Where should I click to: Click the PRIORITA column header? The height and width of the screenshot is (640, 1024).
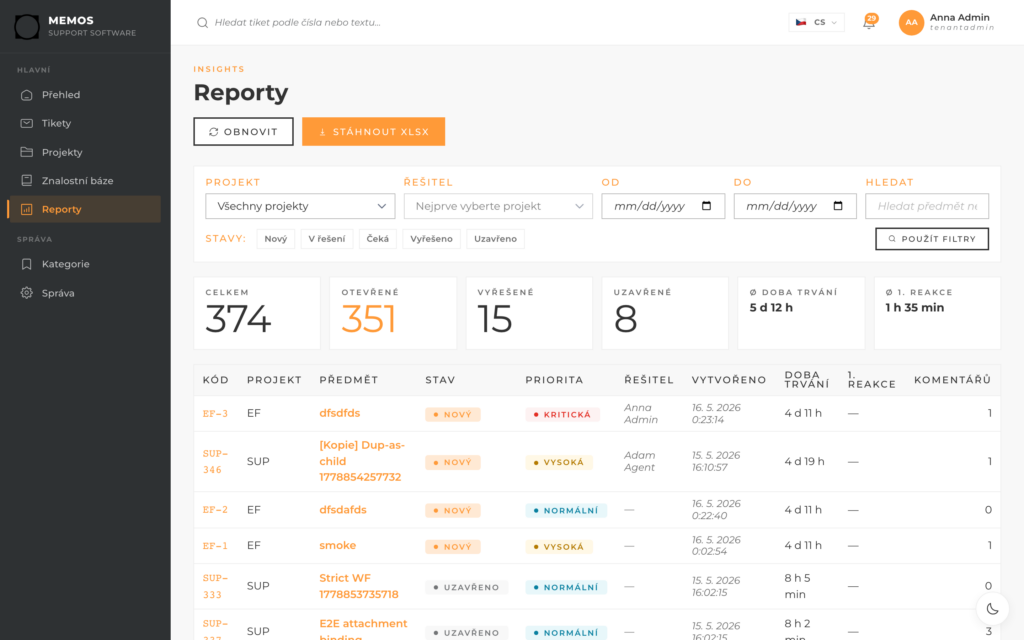click(554, 380)
